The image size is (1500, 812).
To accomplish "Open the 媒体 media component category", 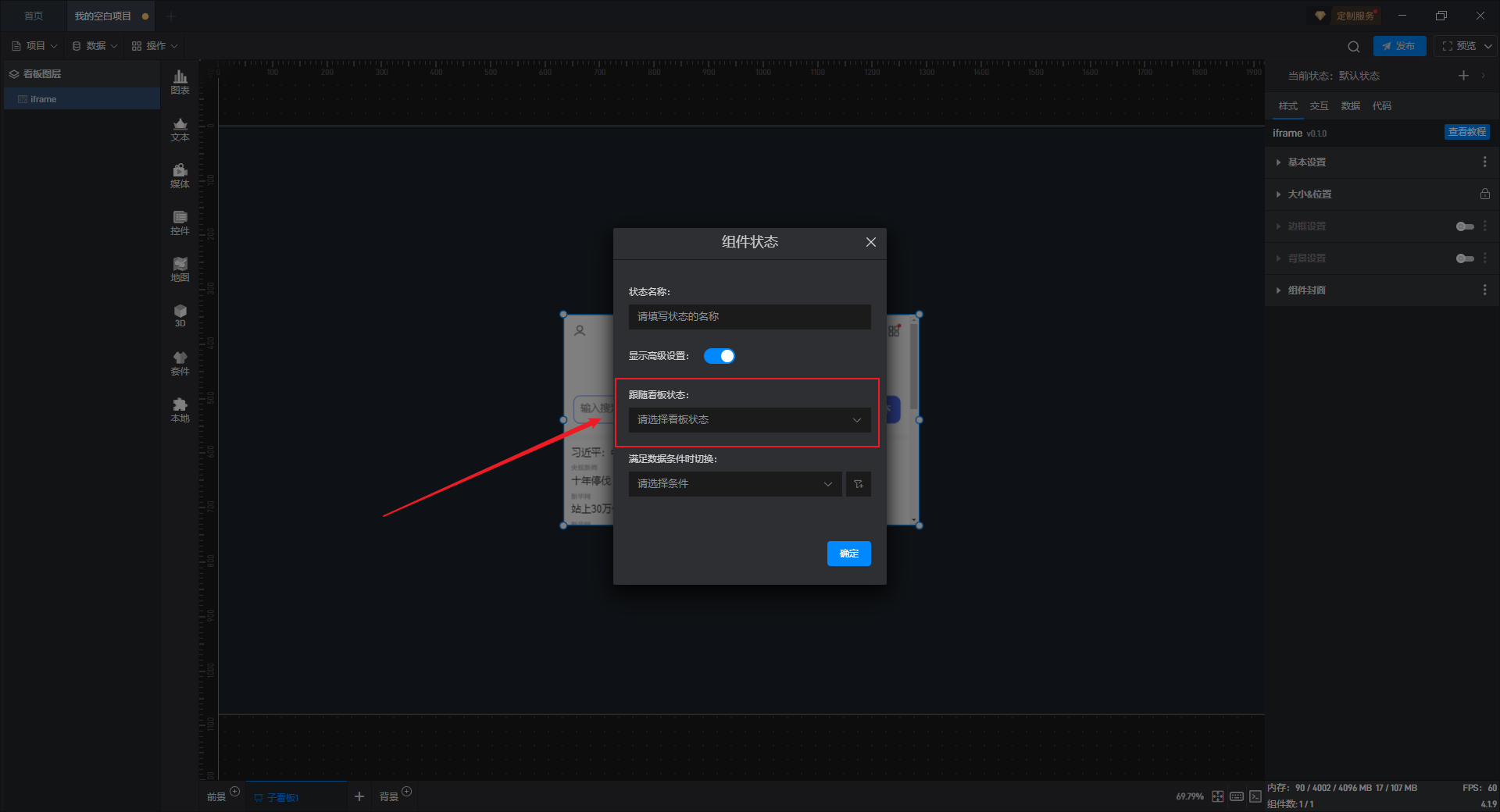I will coord(180,176).
